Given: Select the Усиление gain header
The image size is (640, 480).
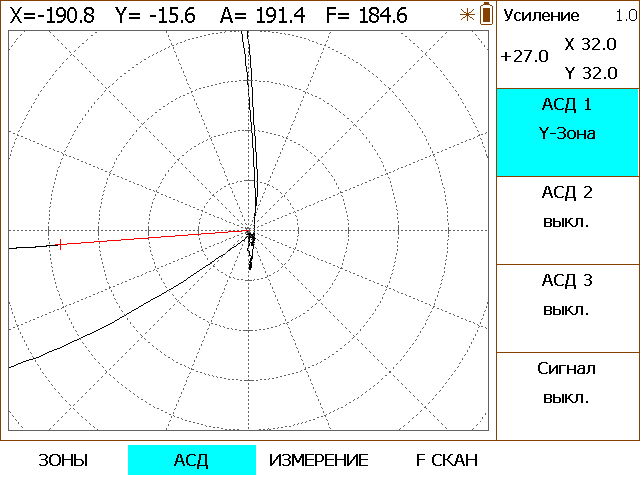Looking at the screenshot, I should coord(541,16).
